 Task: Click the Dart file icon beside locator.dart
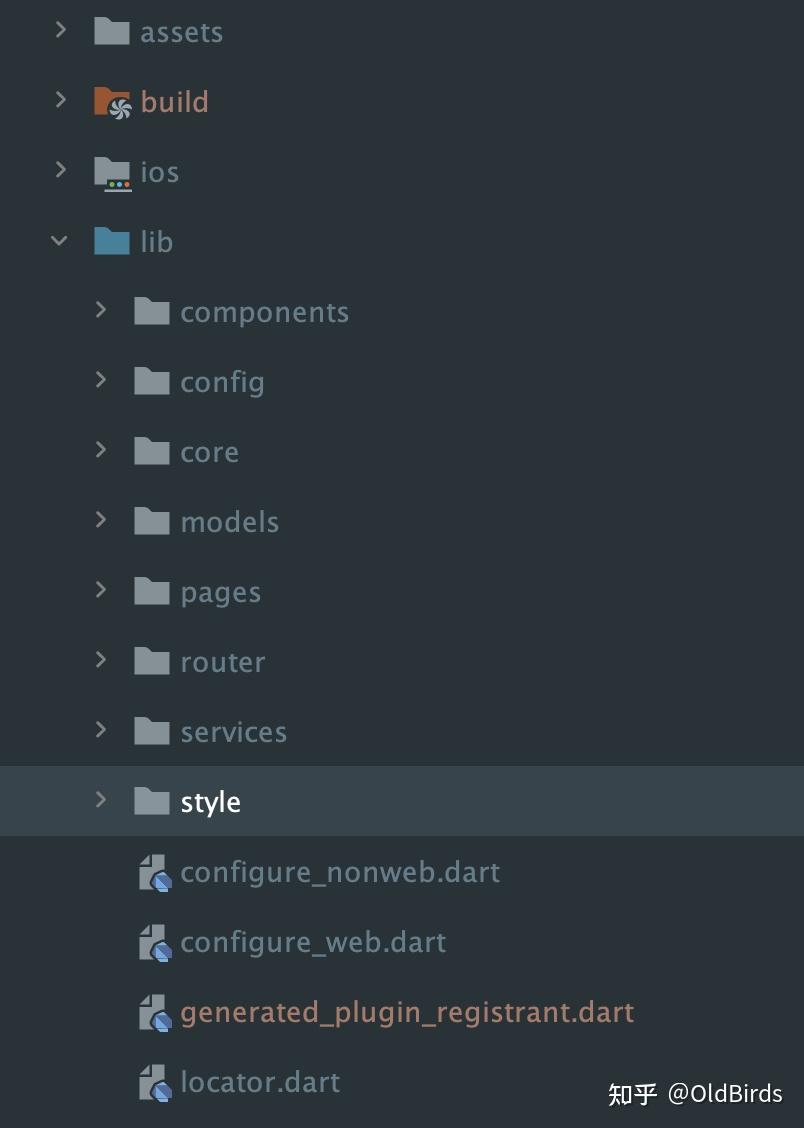coord(153,1082)
